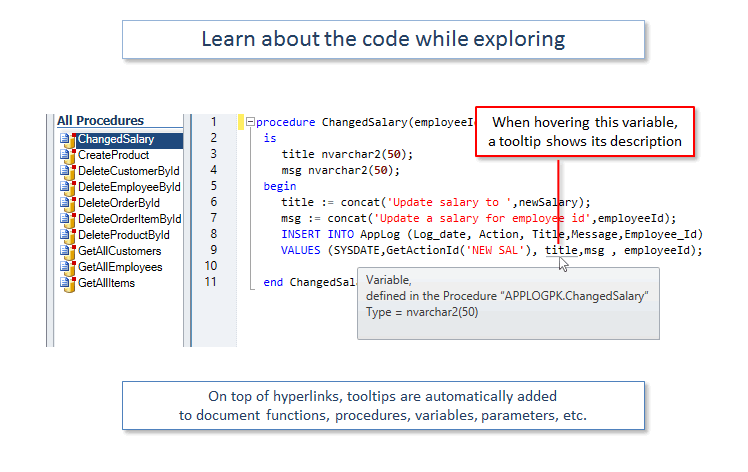The image size is (748, 472).
Task: Click newSalary parameter in concat call
Action: coord(548,202)
